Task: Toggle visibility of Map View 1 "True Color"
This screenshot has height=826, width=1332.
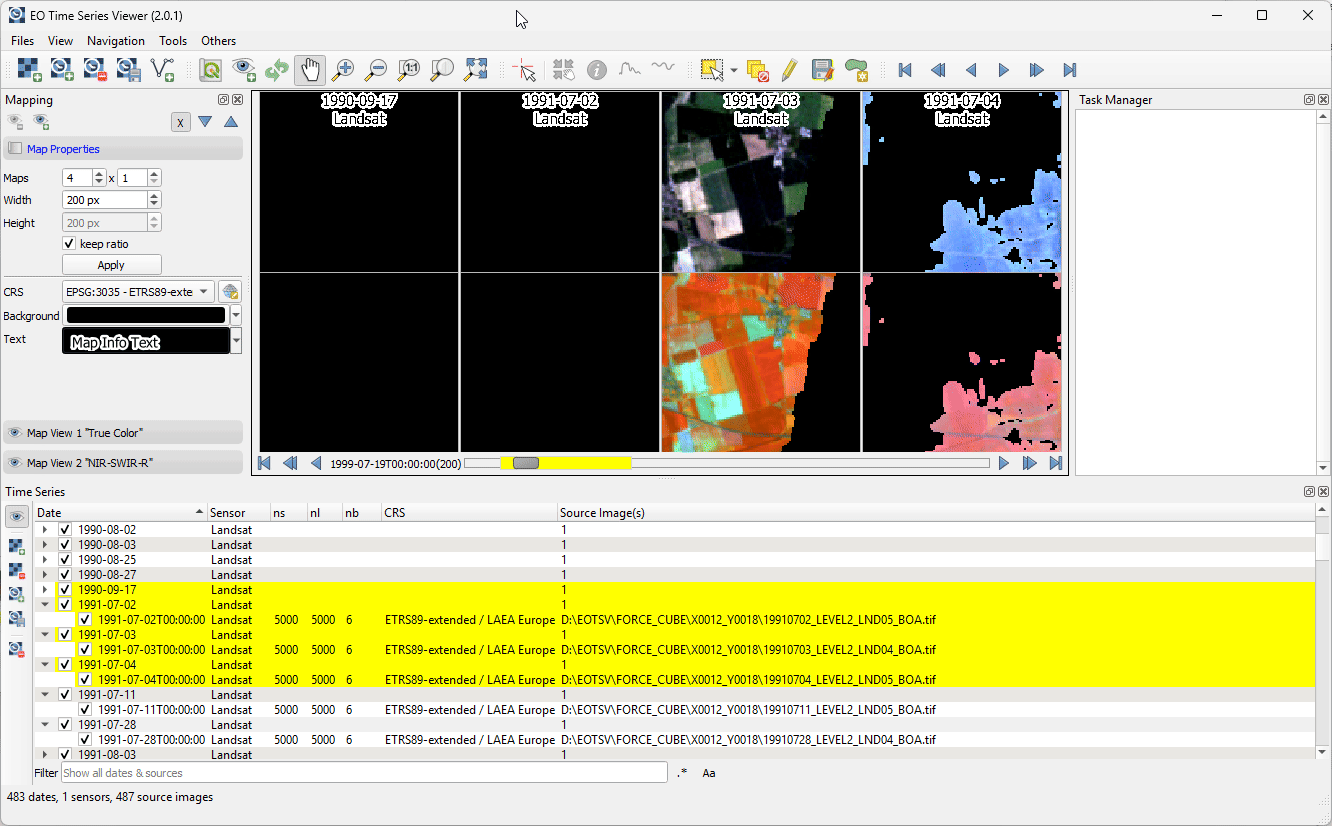Action: tap(15, 433)
